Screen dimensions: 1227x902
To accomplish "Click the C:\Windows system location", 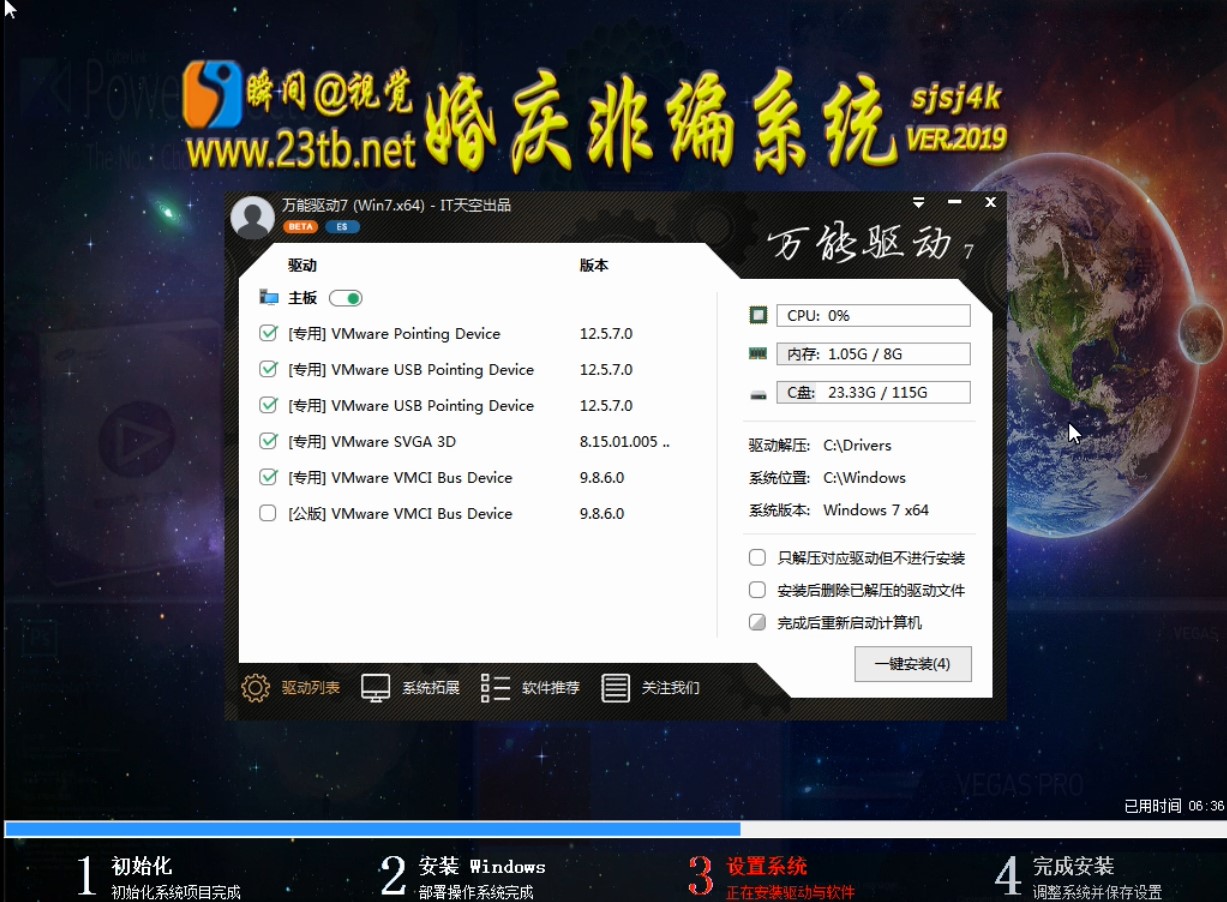I will click(x=864, y=477).
